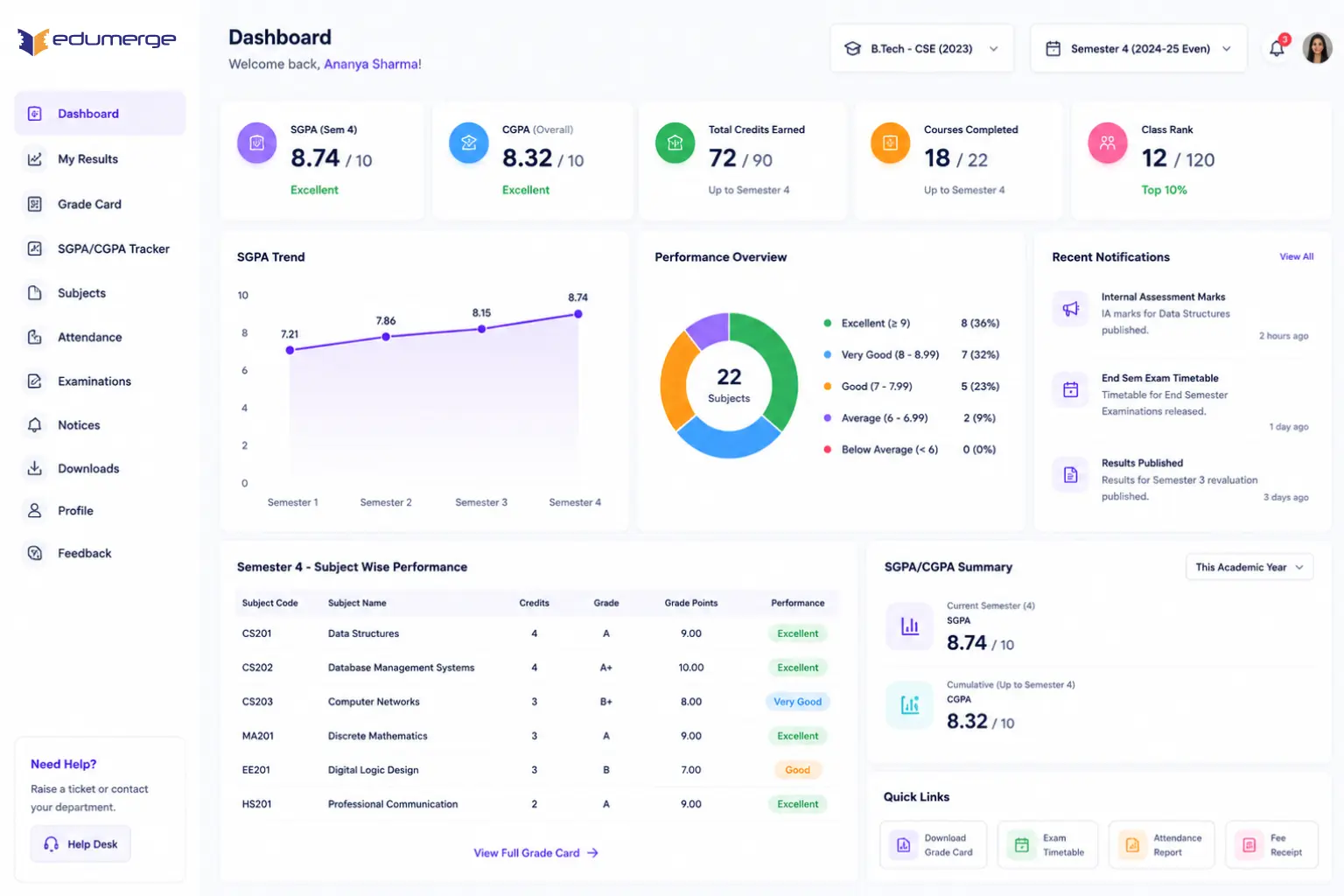Click View Full Grade Card link
The image size is (1344, 896).
click(x=535, y=852)
